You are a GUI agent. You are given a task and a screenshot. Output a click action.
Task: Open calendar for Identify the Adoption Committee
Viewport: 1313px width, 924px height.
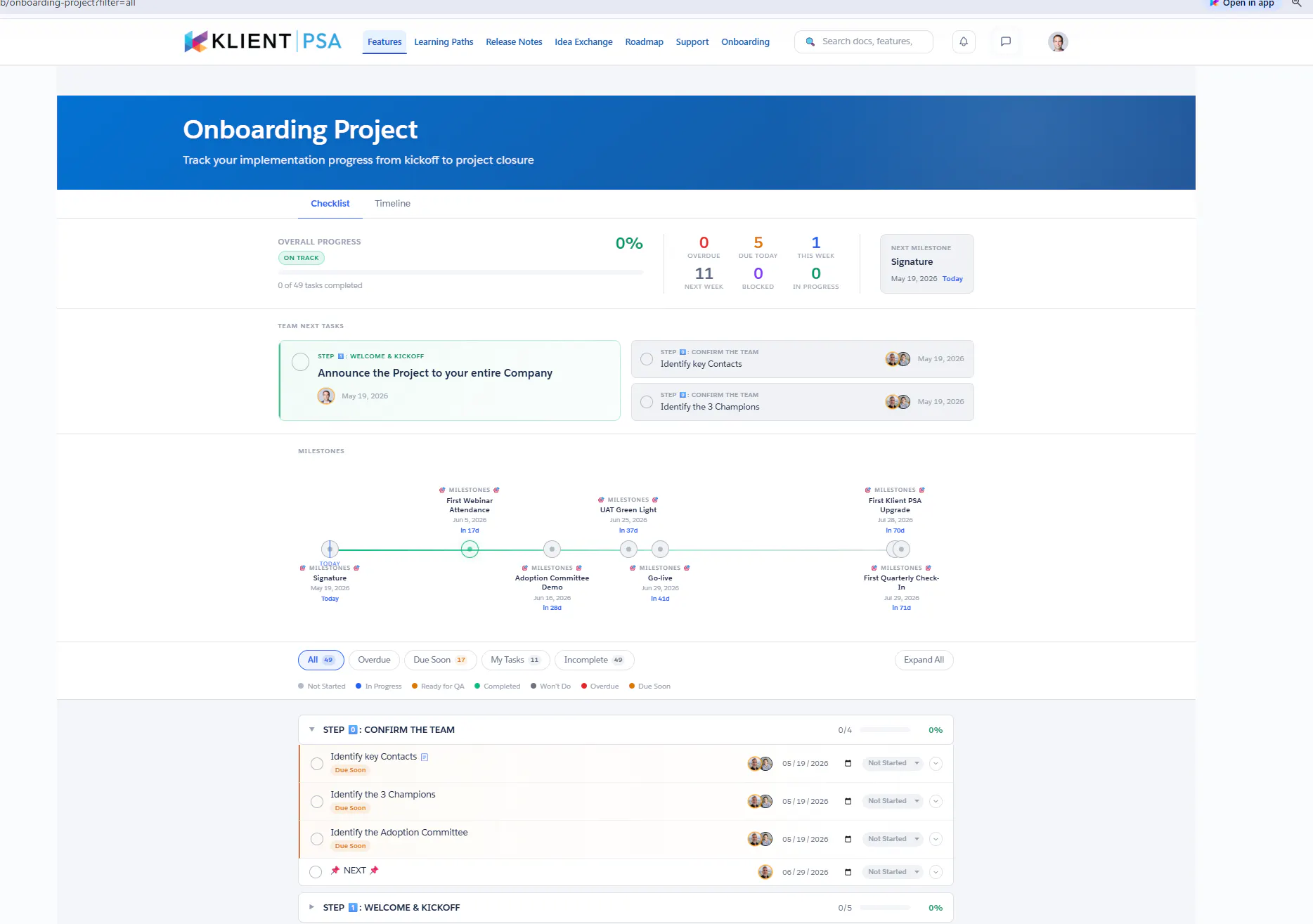(x=848, y=839)
